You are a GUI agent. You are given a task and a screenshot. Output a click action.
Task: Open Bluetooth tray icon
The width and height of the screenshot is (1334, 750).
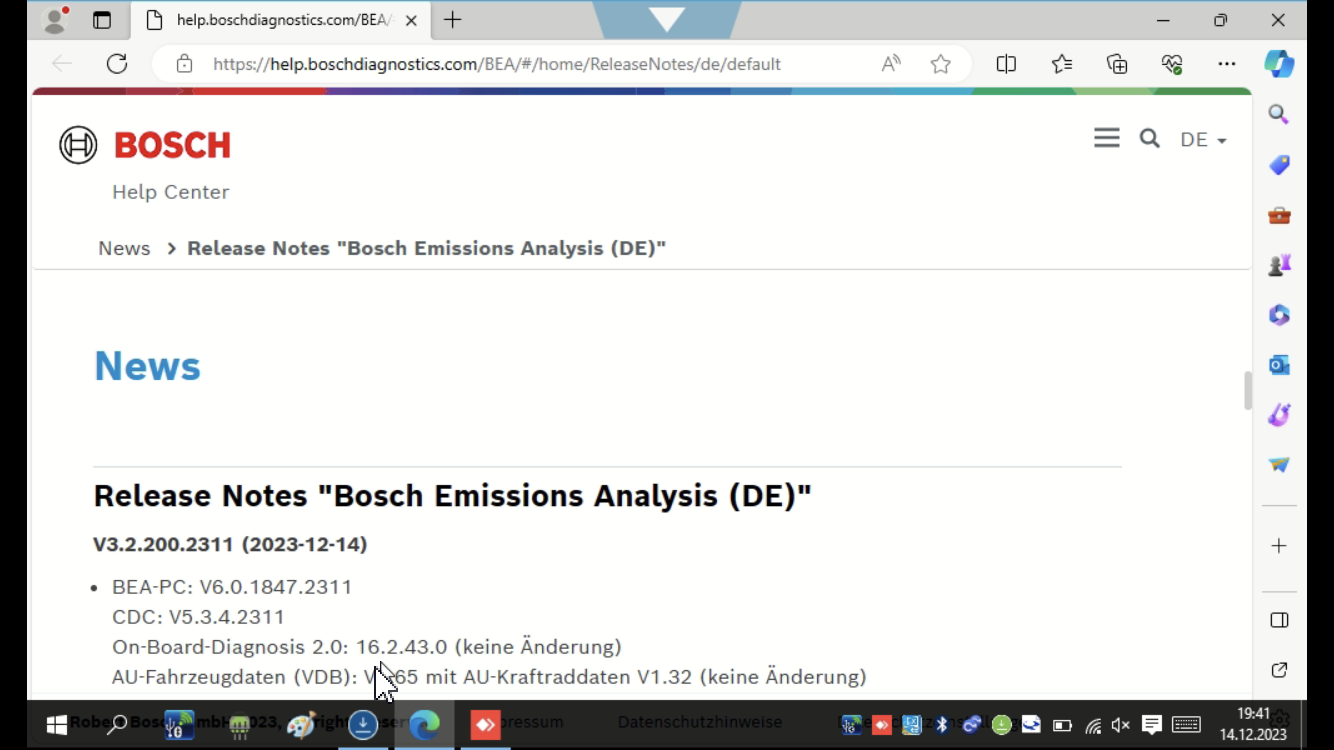[x=941, y=725]
